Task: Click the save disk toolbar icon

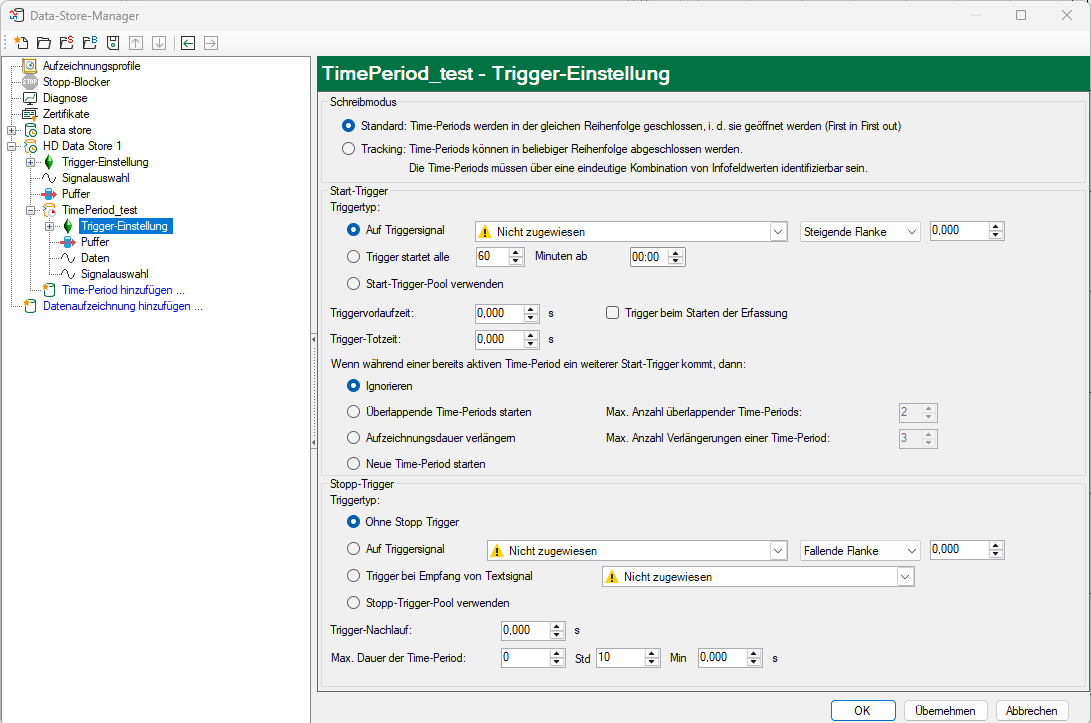Action: point(113,43)
